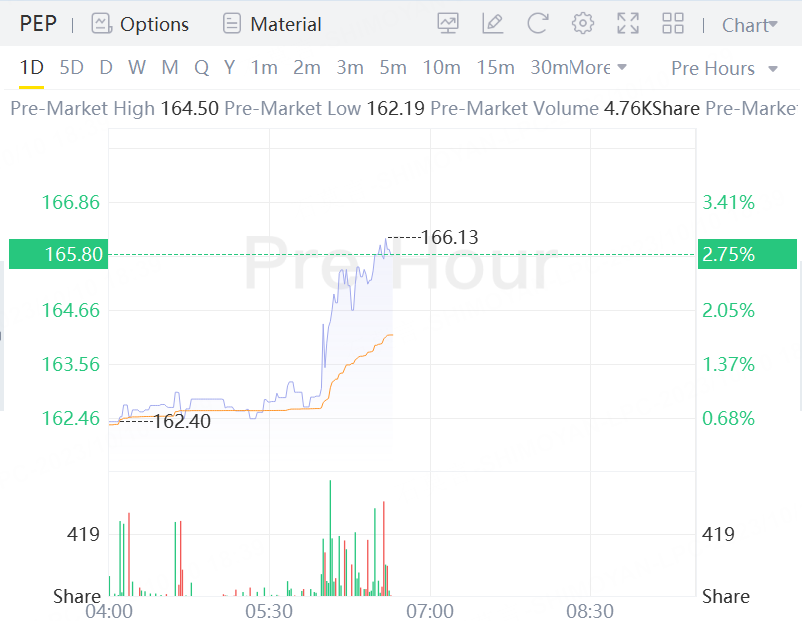Expand the More intervals dropdown

click(598, 68)
